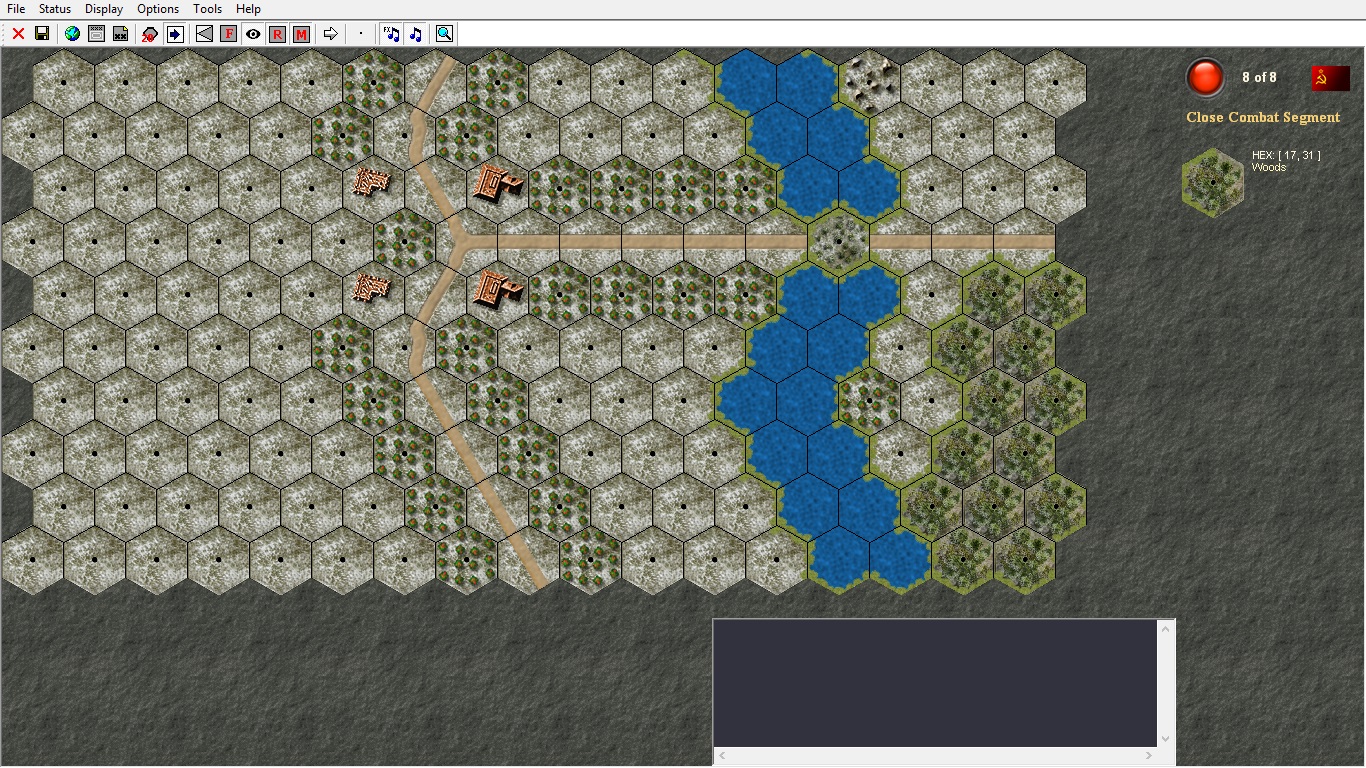Open the Help menu
Screen dimensions: 1366x768
[248, 9]
